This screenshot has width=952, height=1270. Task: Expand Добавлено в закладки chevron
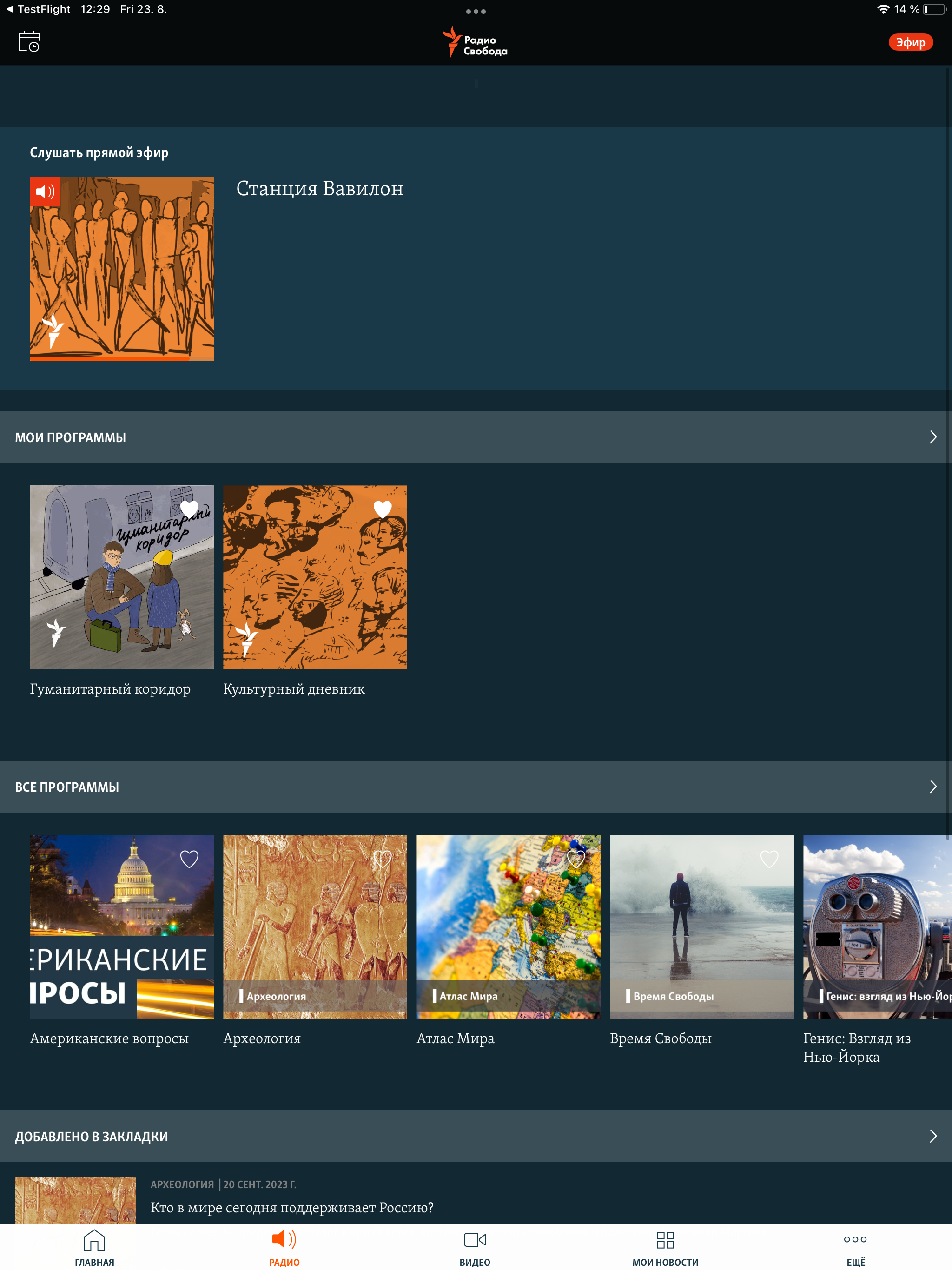[x=932, y=1136]
